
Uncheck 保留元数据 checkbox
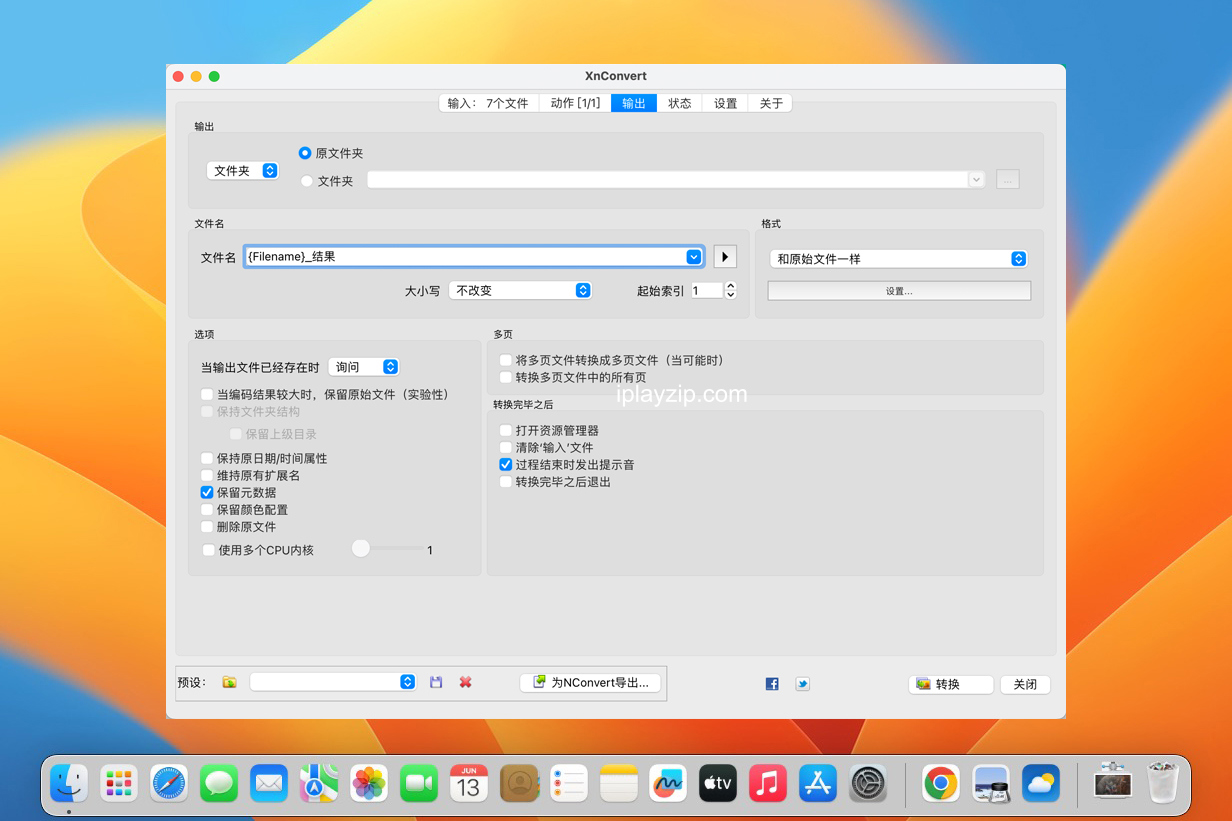pos(208,492)
